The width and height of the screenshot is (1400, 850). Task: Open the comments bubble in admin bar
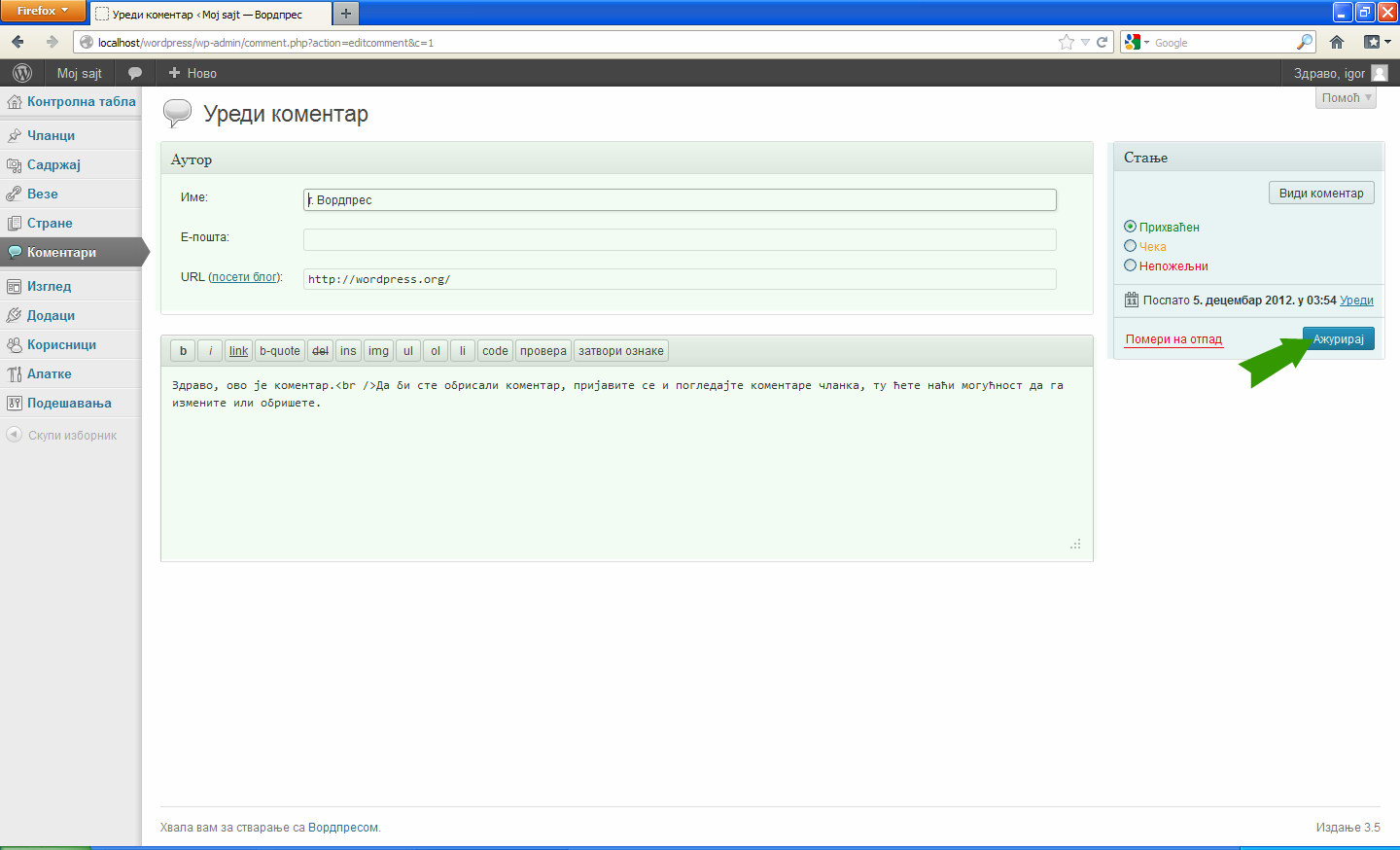click(x=135, y=73)
